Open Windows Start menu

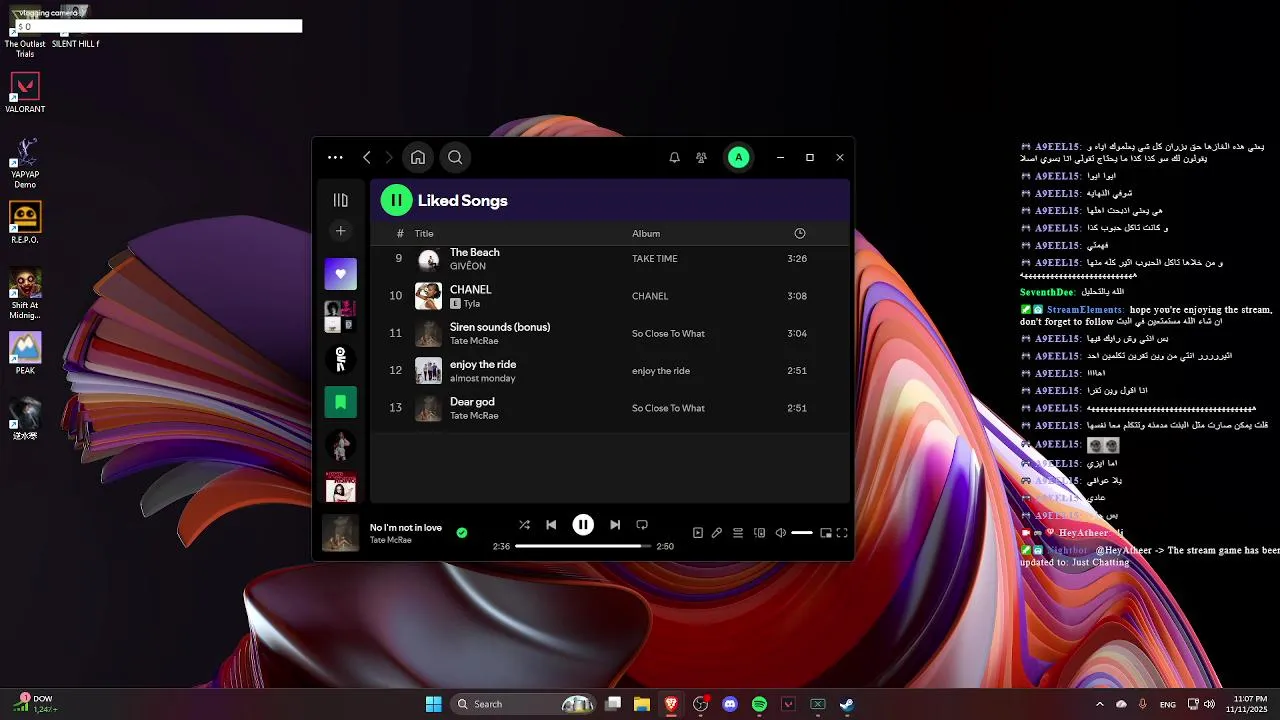433,704
